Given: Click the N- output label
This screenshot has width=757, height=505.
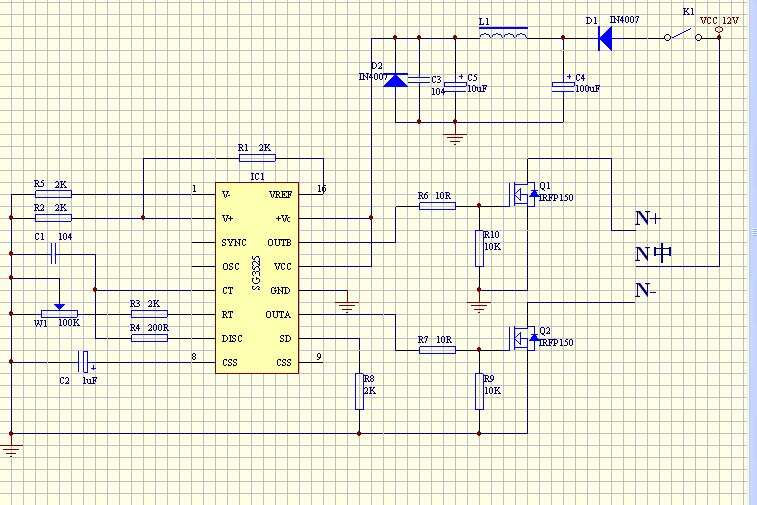Looking at the screenshot, I should point(647,291).
